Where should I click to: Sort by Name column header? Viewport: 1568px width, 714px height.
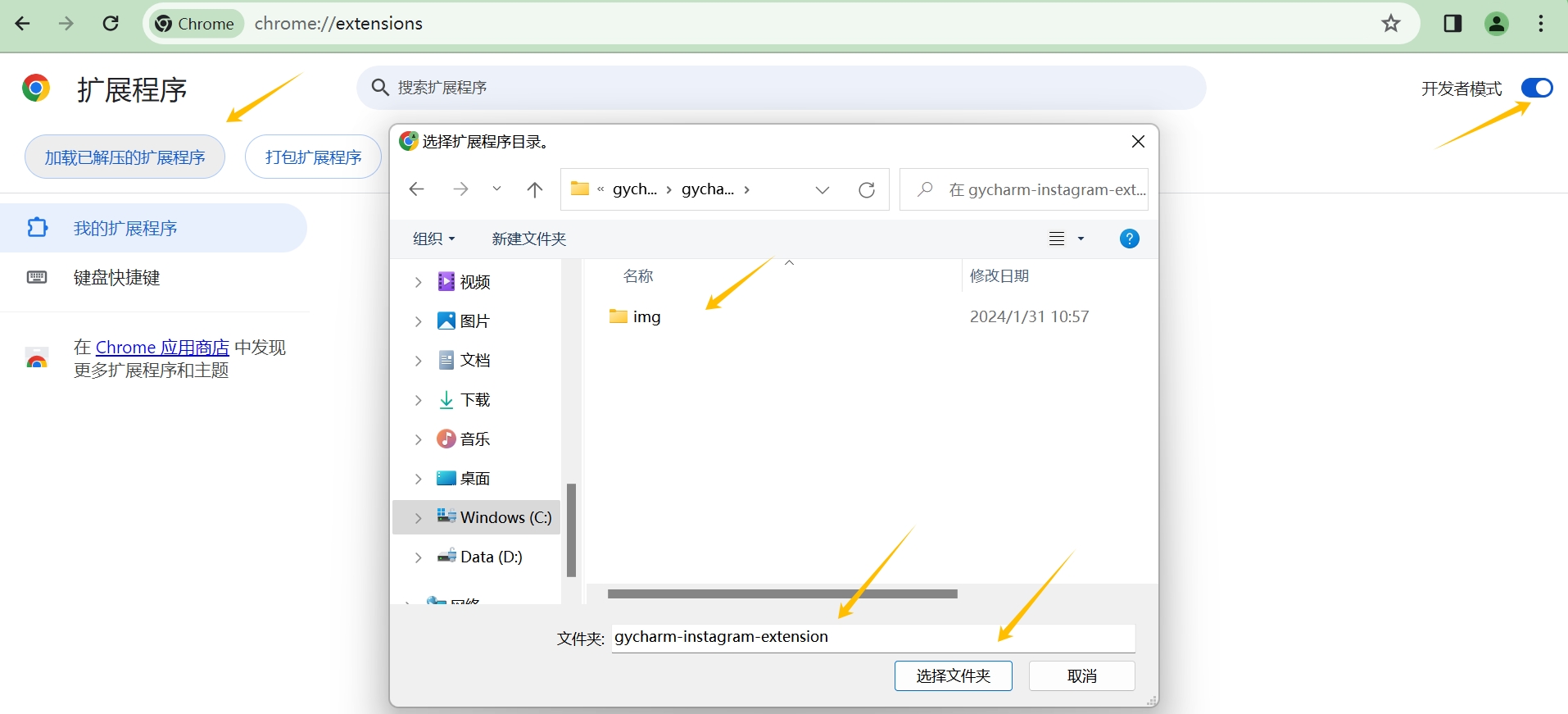coord(638,276)
